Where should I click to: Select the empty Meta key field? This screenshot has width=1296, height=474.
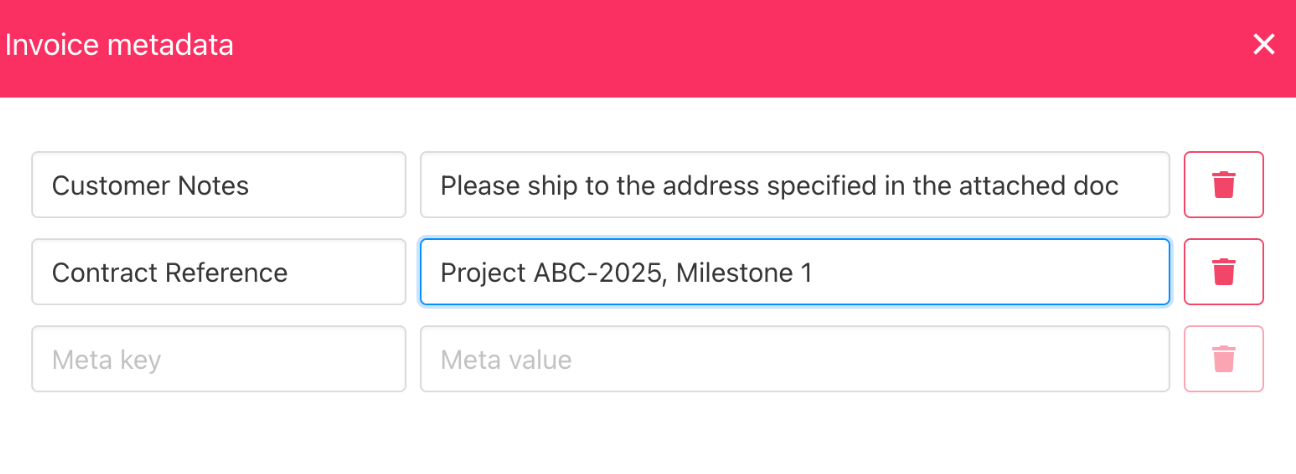(x=219, y=359)
